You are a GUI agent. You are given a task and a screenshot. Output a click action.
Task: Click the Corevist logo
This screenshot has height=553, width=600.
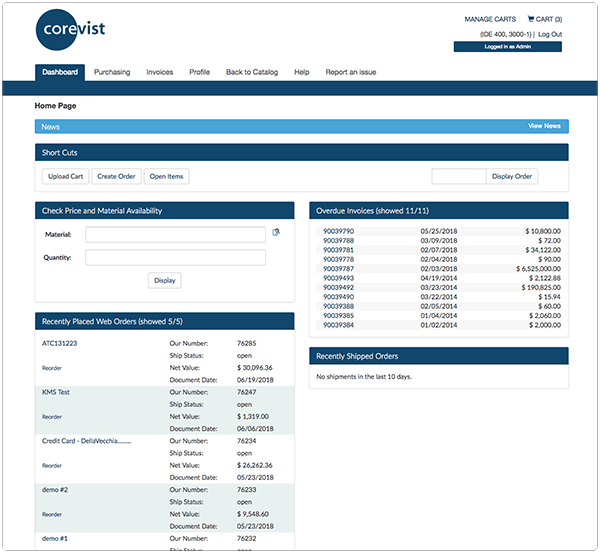pyautogui.click(x=70, y=29)
